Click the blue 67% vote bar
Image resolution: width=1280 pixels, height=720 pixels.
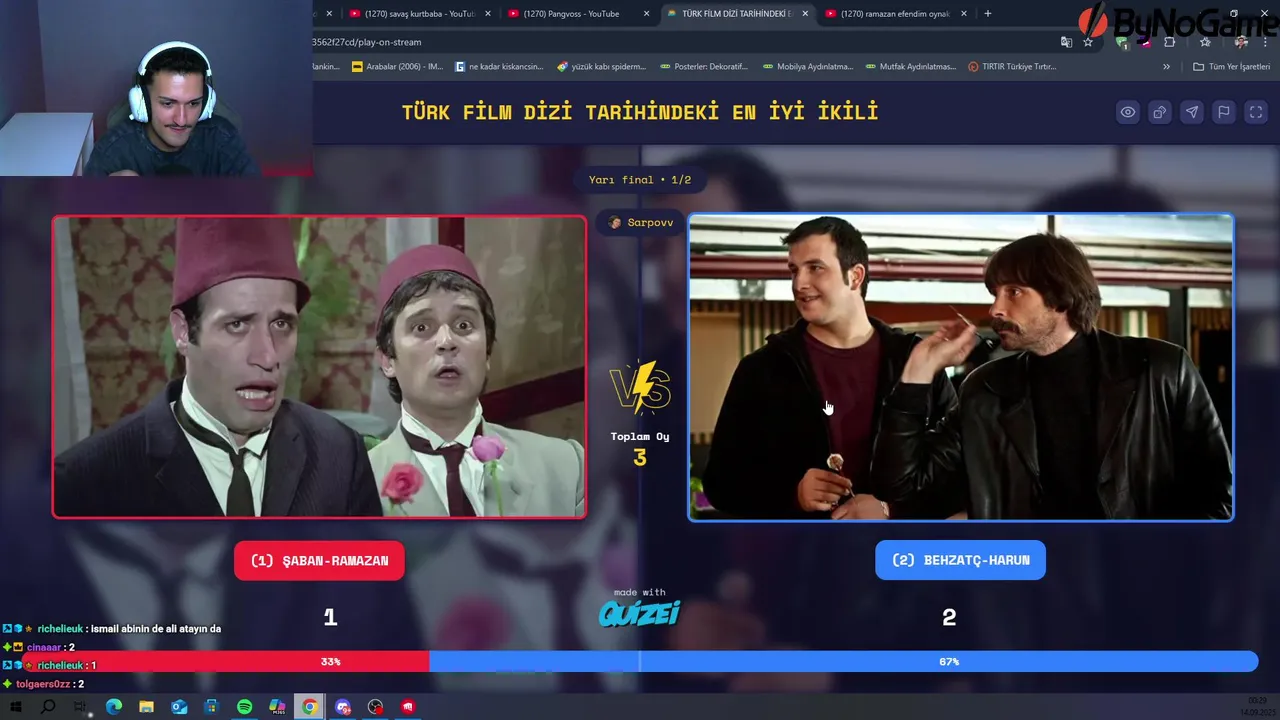point(843,662)
